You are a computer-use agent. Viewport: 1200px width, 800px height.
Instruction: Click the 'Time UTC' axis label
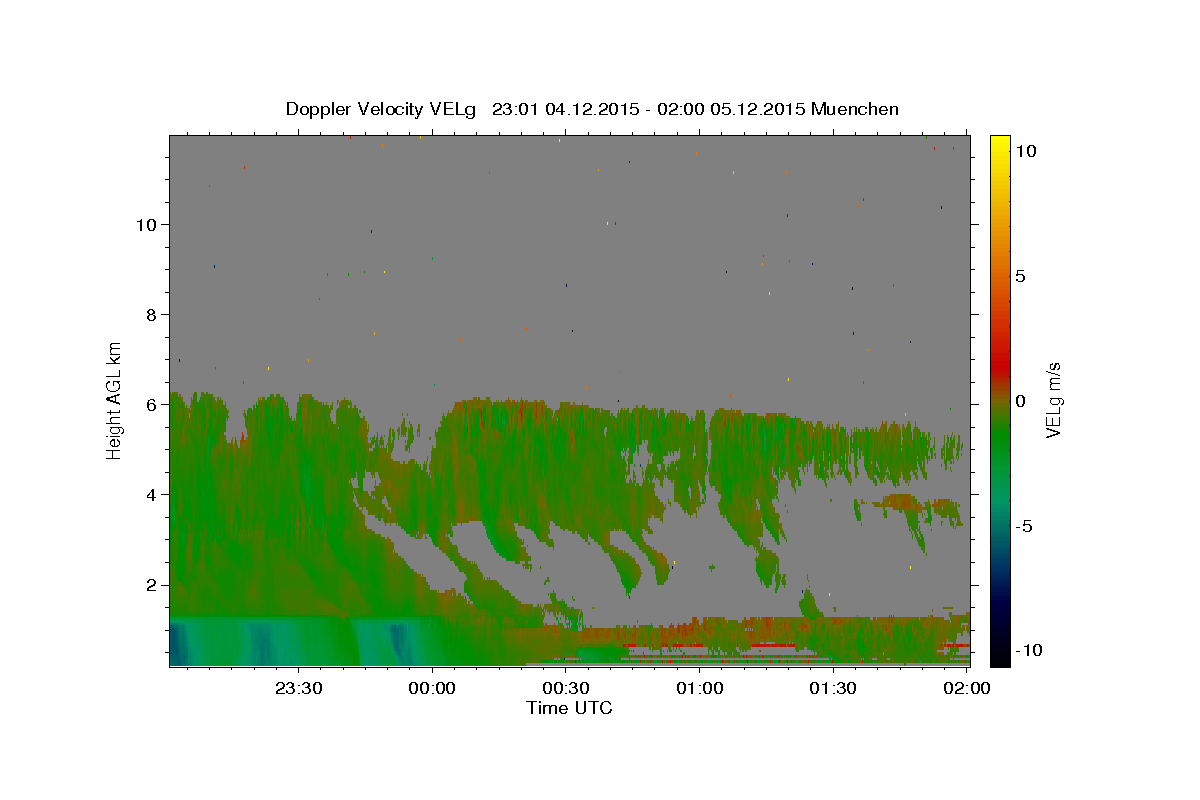click(x=569, y=708)
